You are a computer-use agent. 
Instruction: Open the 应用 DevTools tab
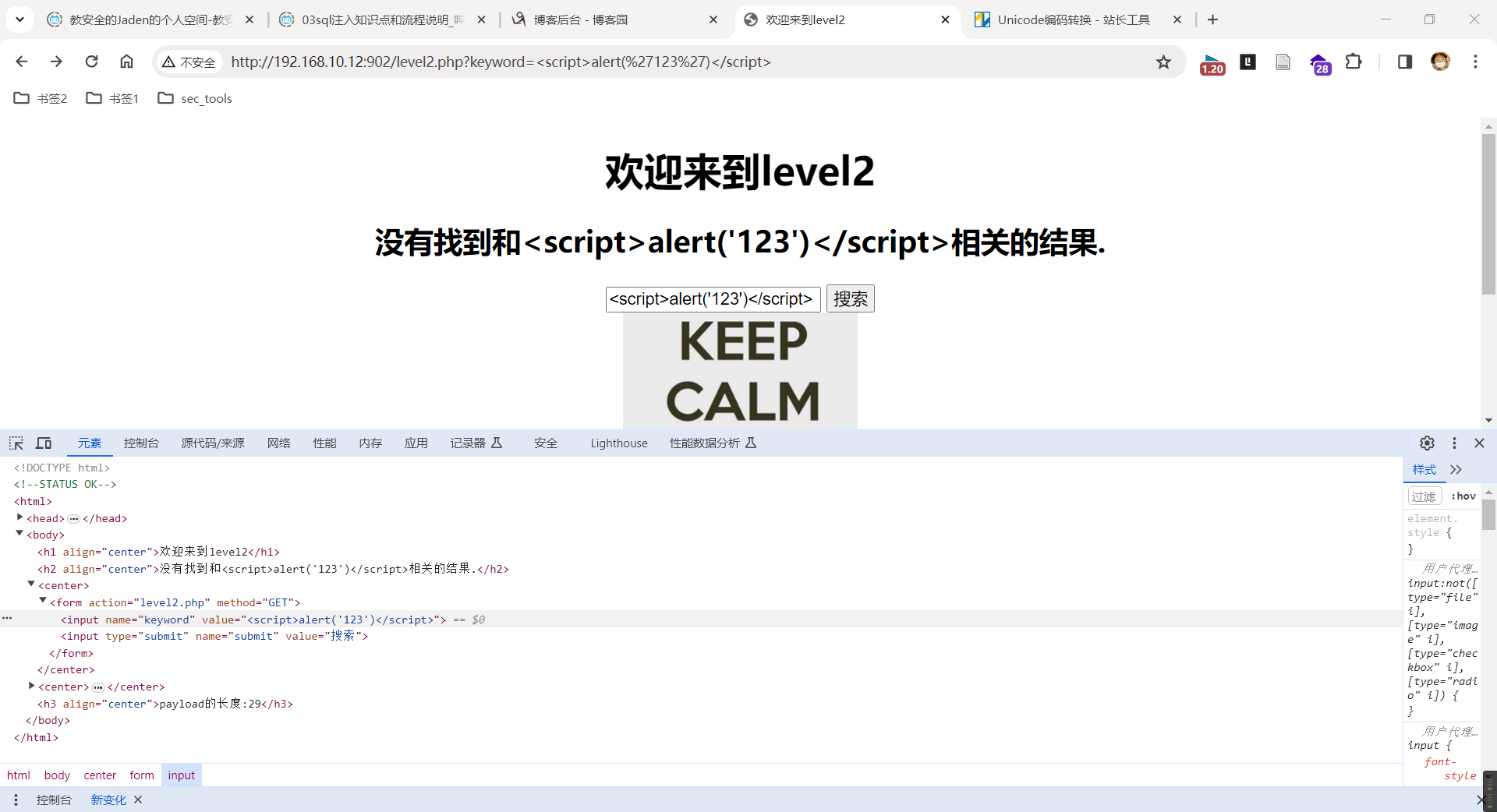(x=416, y=443)
